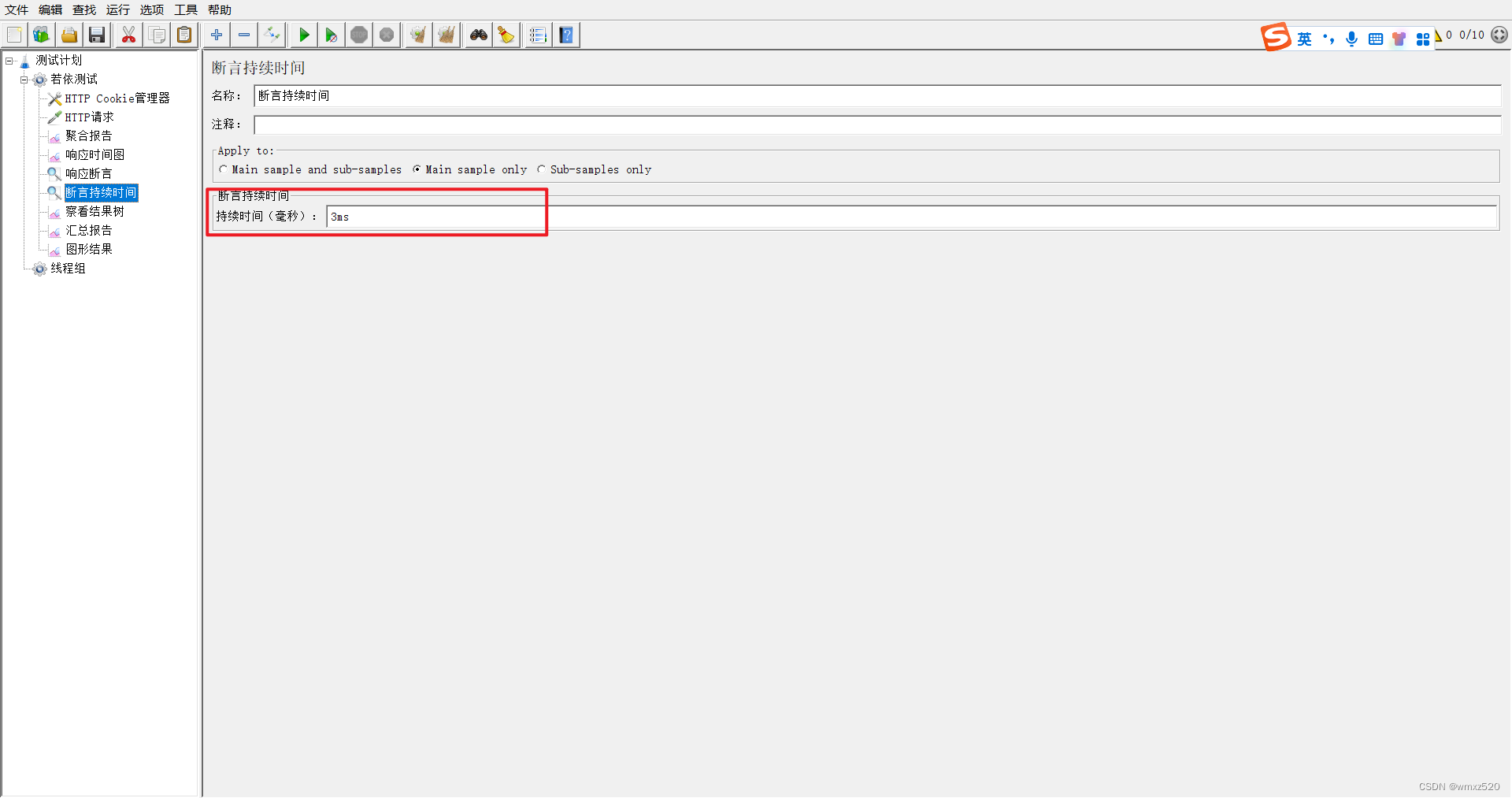The height and width of the screenshot is (798, 1512).
Task: Open the Function helper list icon
Action: tap(538, 35)
